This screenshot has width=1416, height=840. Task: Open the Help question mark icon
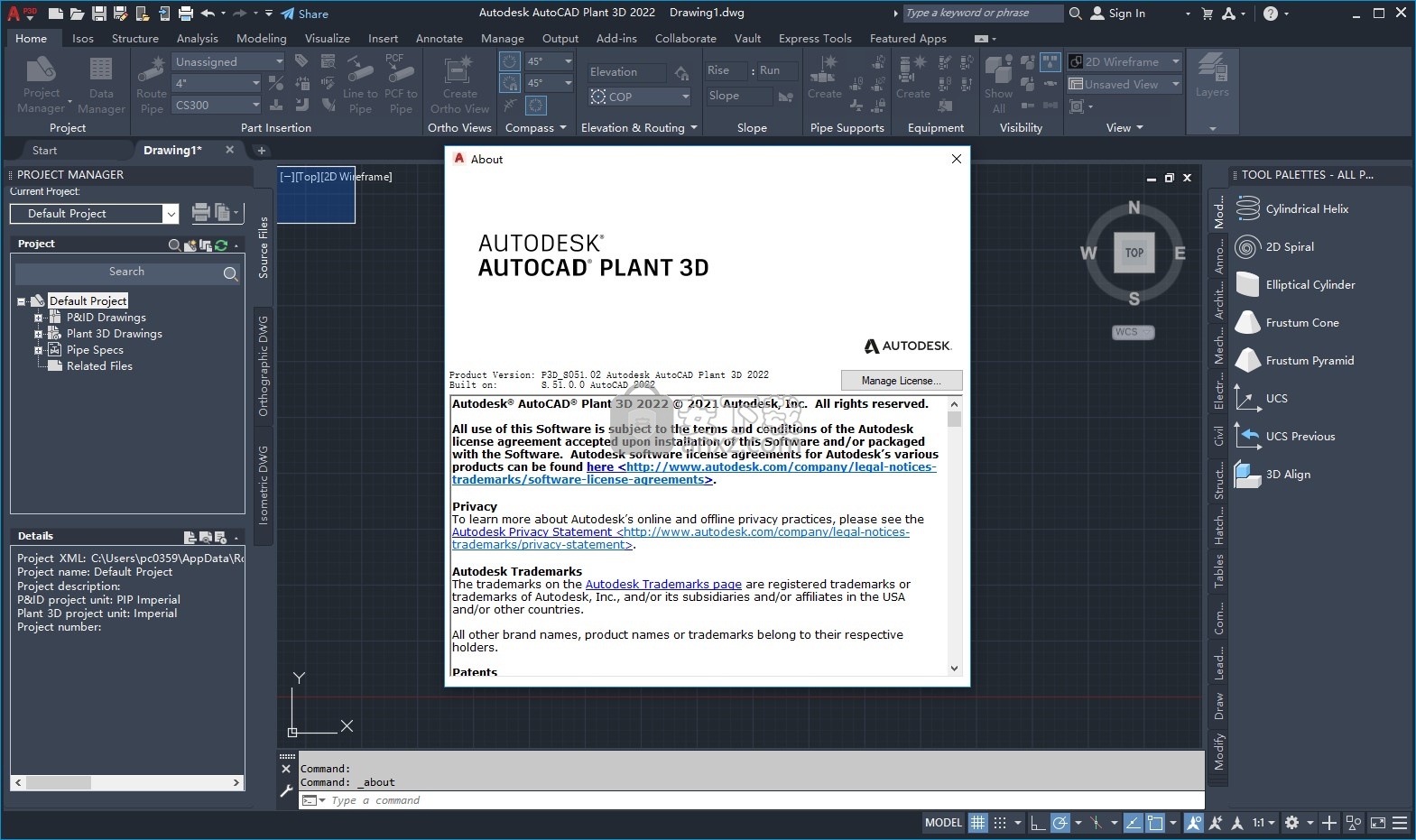1271,14
